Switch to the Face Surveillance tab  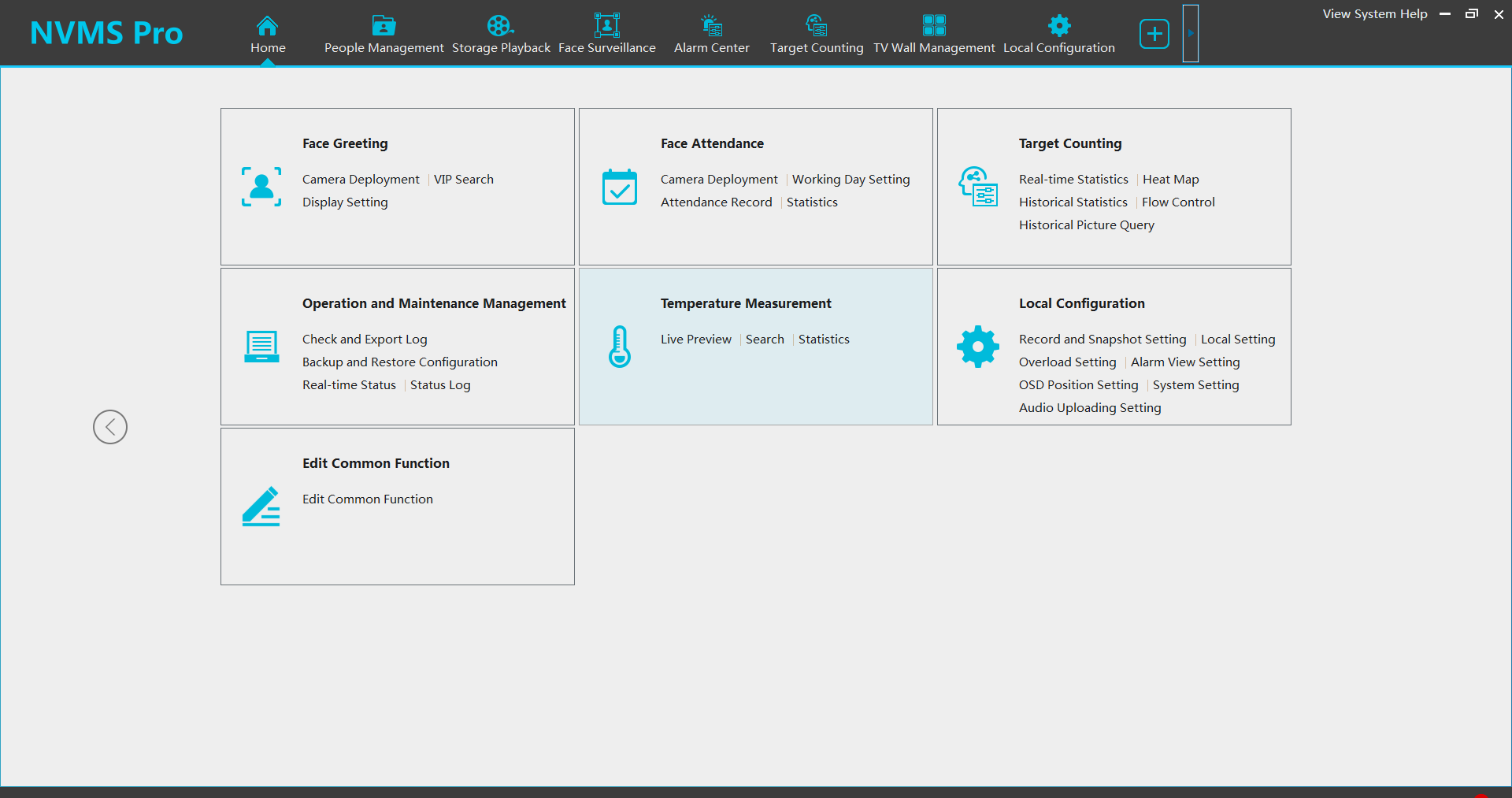[606, 35]
